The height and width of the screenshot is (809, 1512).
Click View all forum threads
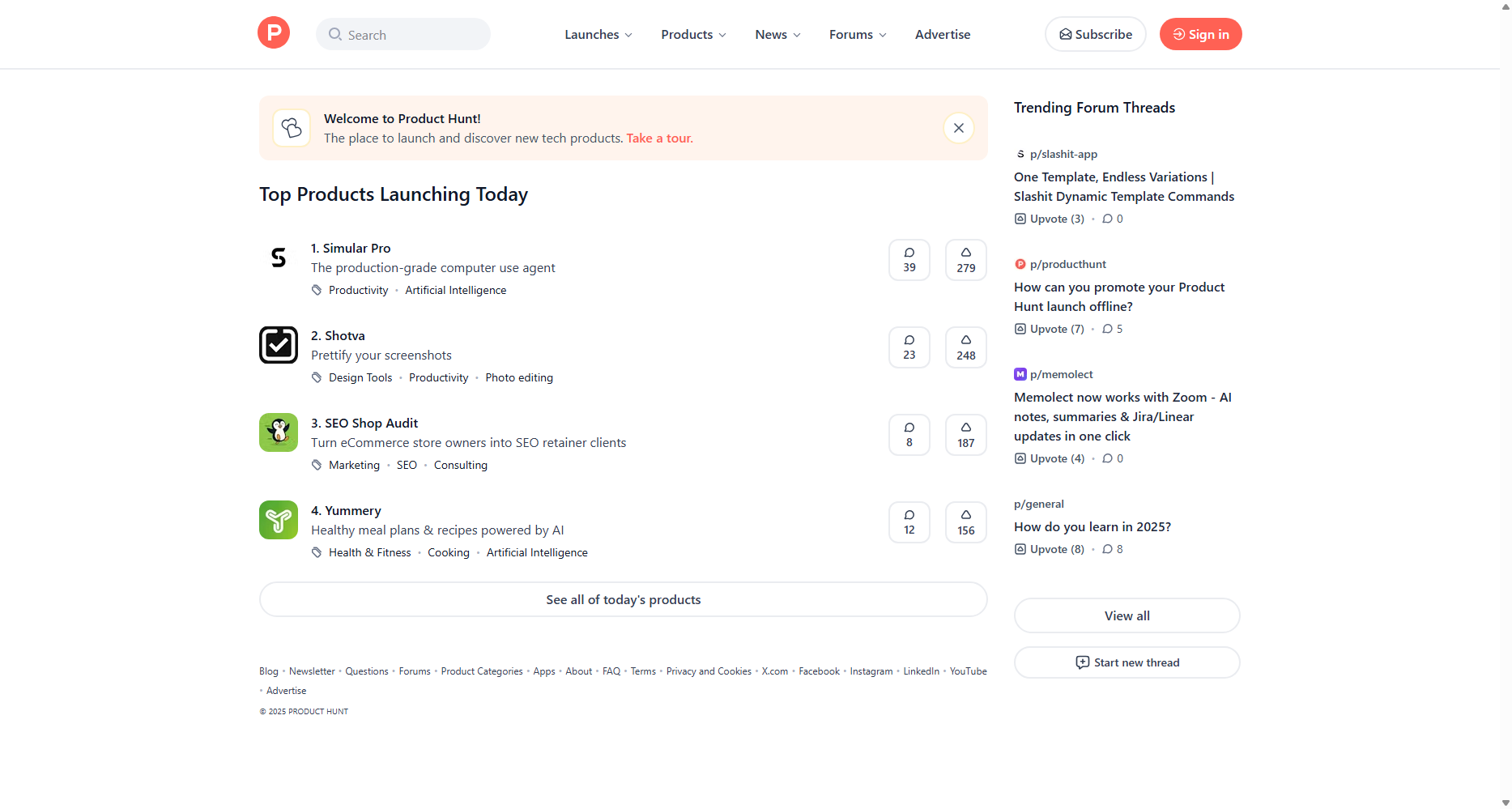coord(1127,615)
